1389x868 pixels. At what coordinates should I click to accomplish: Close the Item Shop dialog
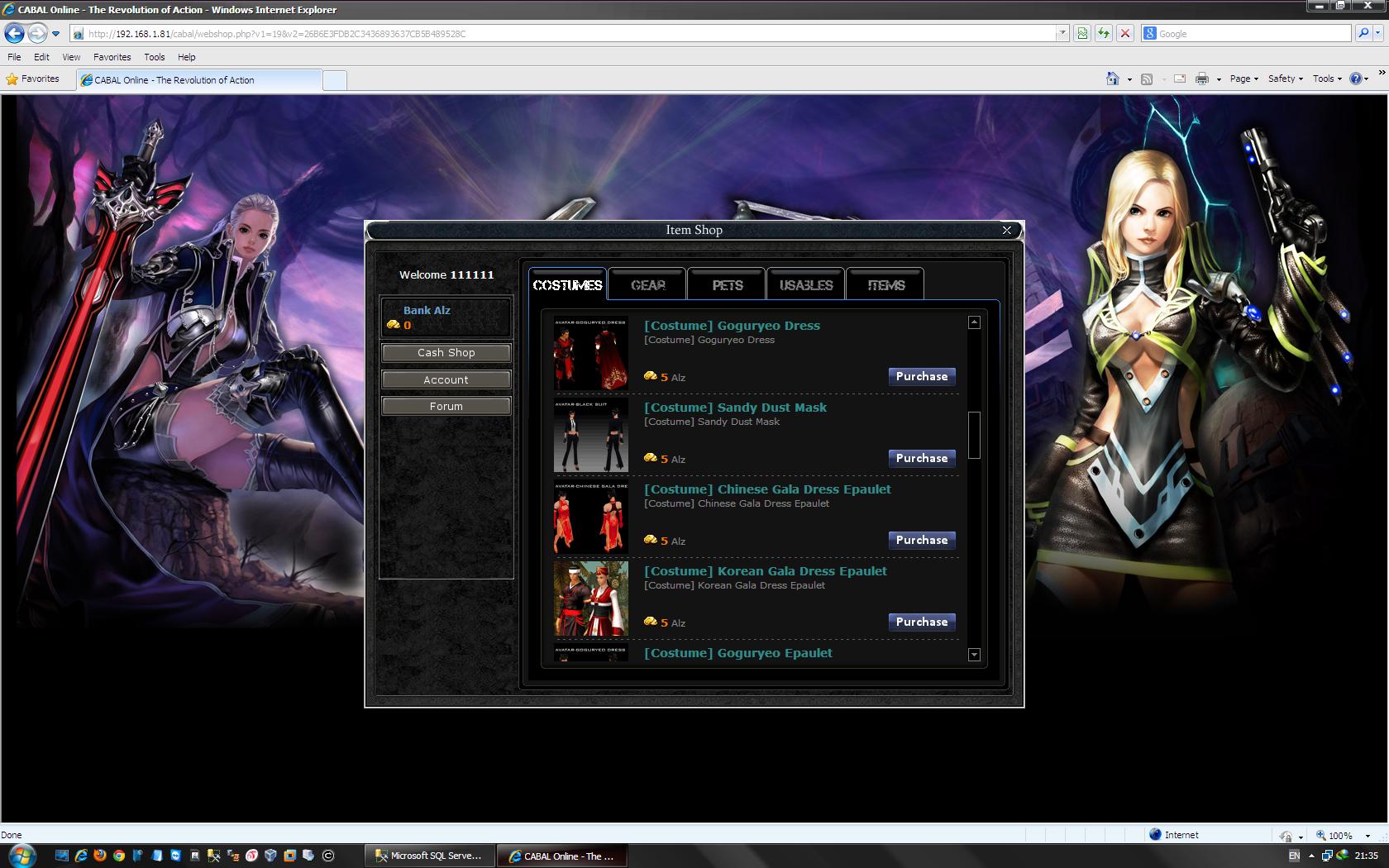pos(1006,230)
